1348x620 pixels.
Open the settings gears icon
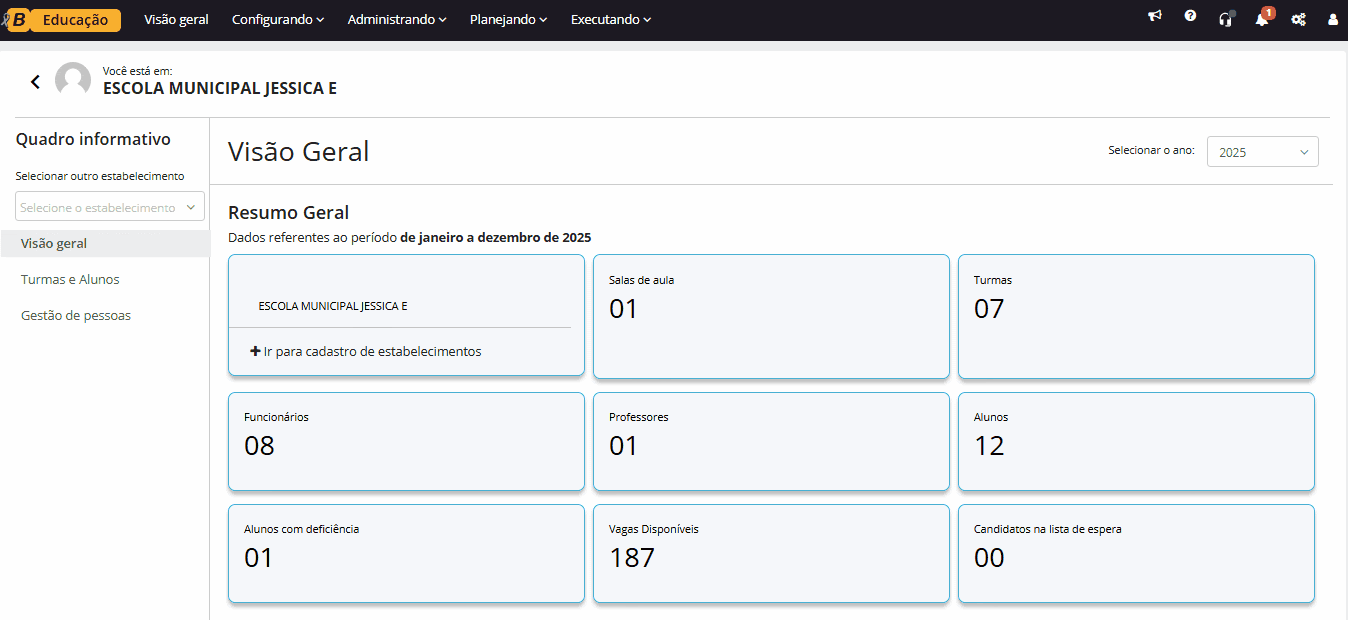(1298, 19)
